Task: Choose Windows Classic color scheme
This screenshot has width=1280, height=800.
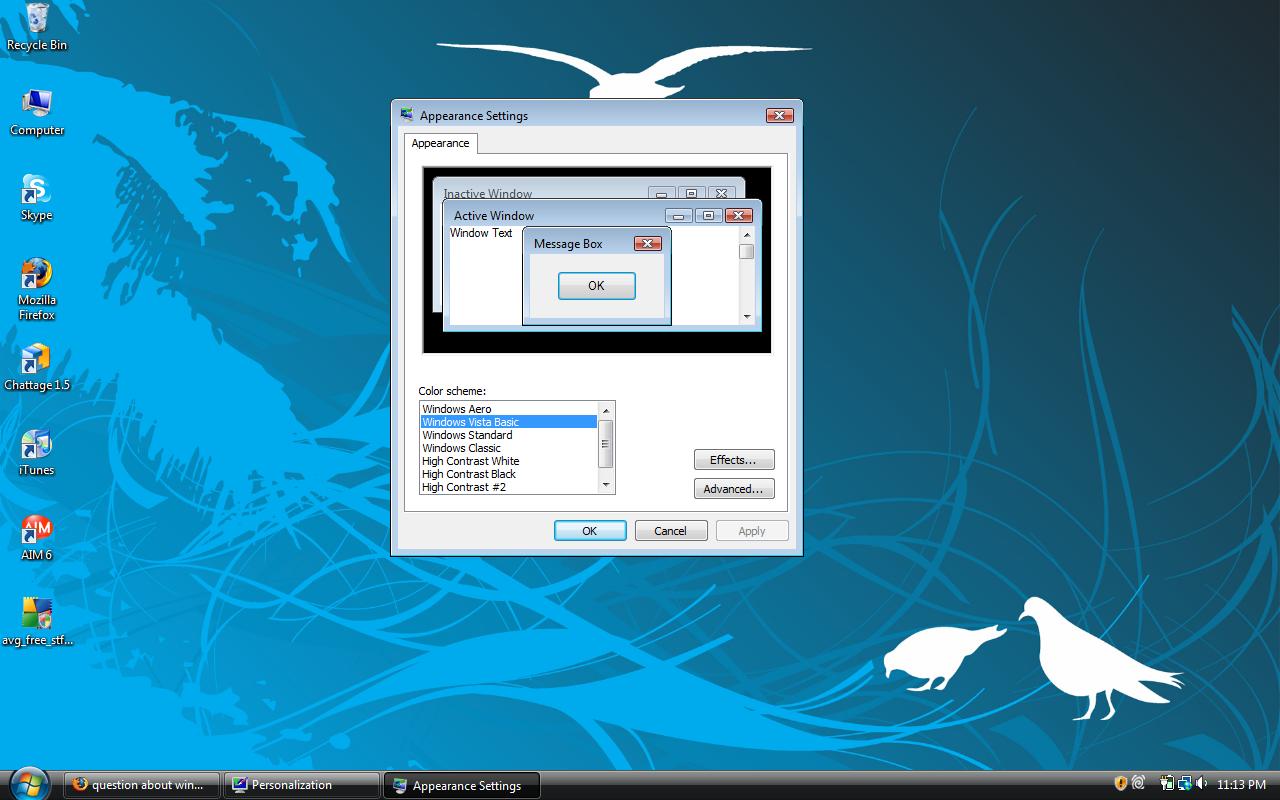Action: [x=508, y=448]
